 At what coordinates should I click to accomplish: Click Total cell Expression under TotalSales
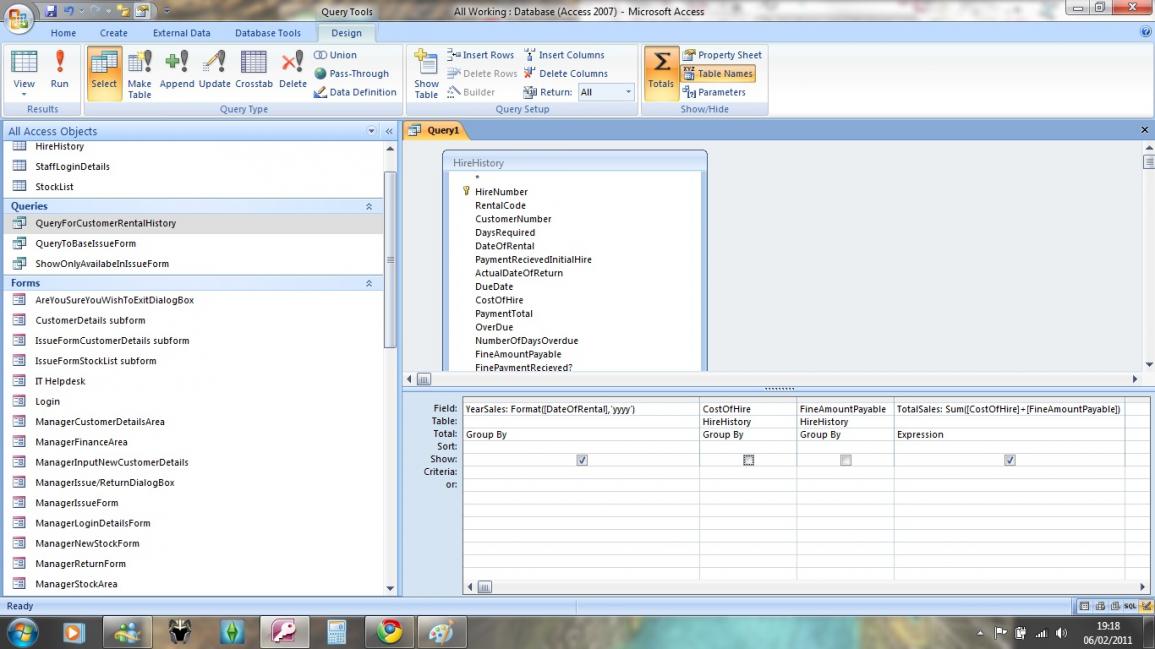[1009, 435]
